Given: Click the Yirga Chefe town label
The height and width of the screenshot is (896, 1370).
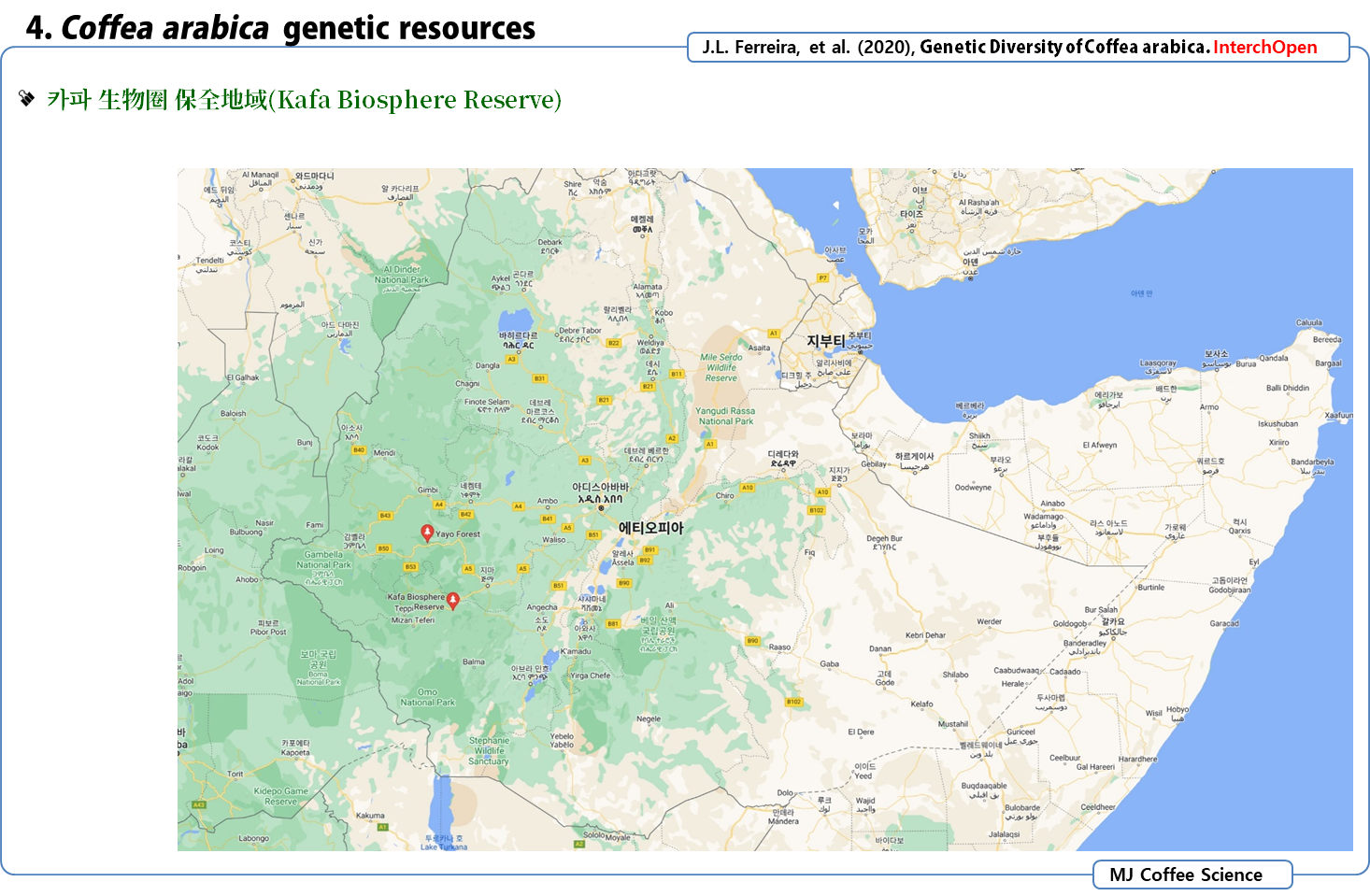Looking at the screenshot, I should [590, 676].
